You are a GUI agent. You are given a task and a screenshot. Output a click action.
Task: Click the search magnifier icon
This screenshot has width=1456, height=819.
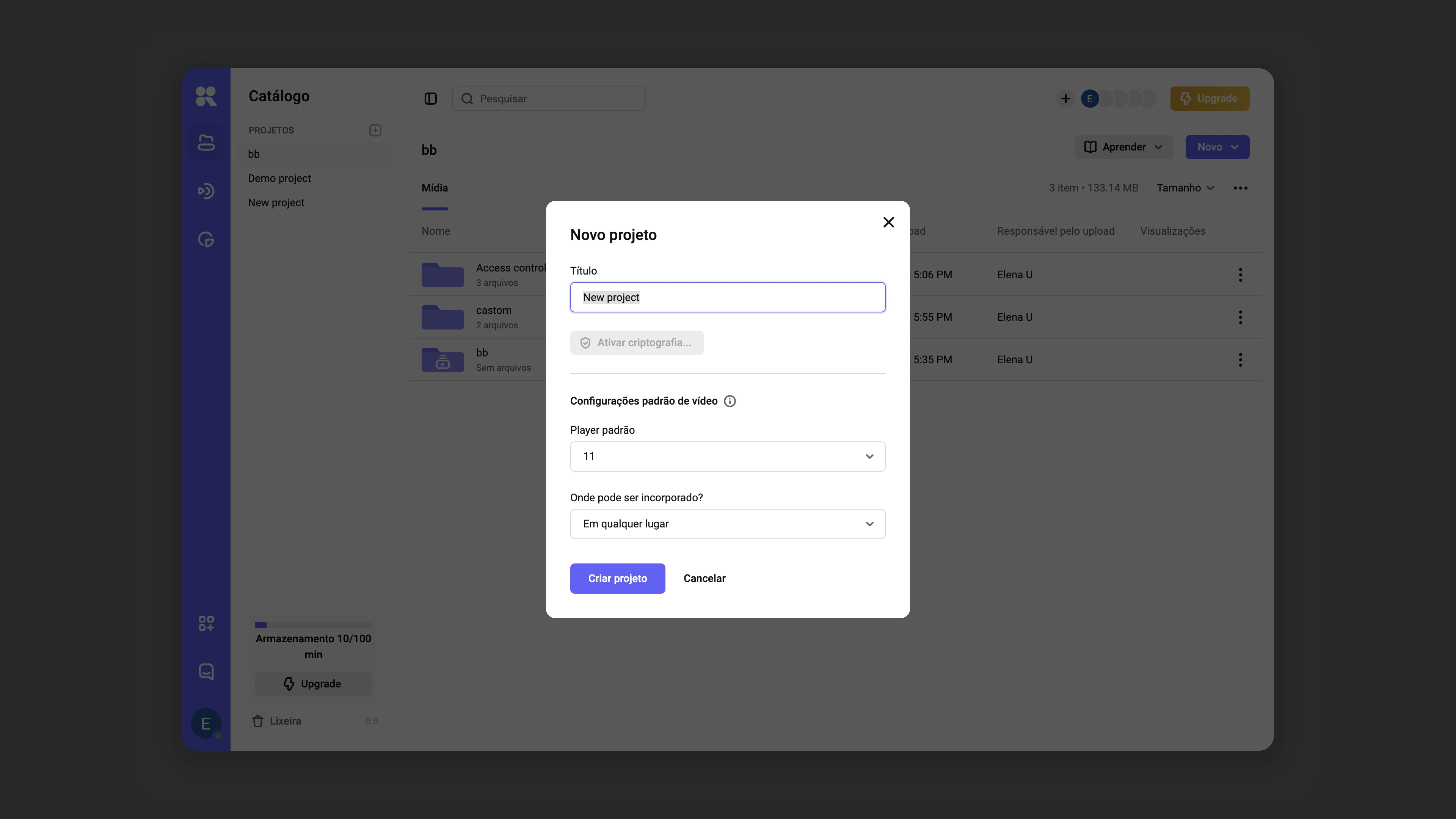point(467,99)
